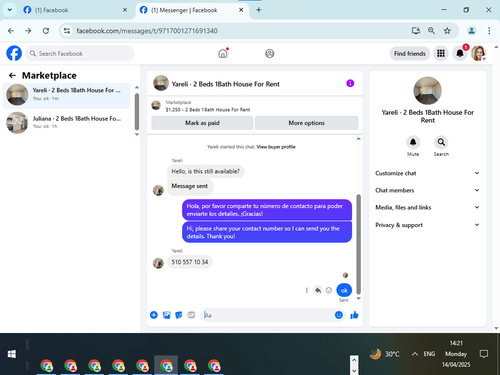This screenshot has height=375, width=500.
Task: Expand Chat members section
Action: [427, 190]
